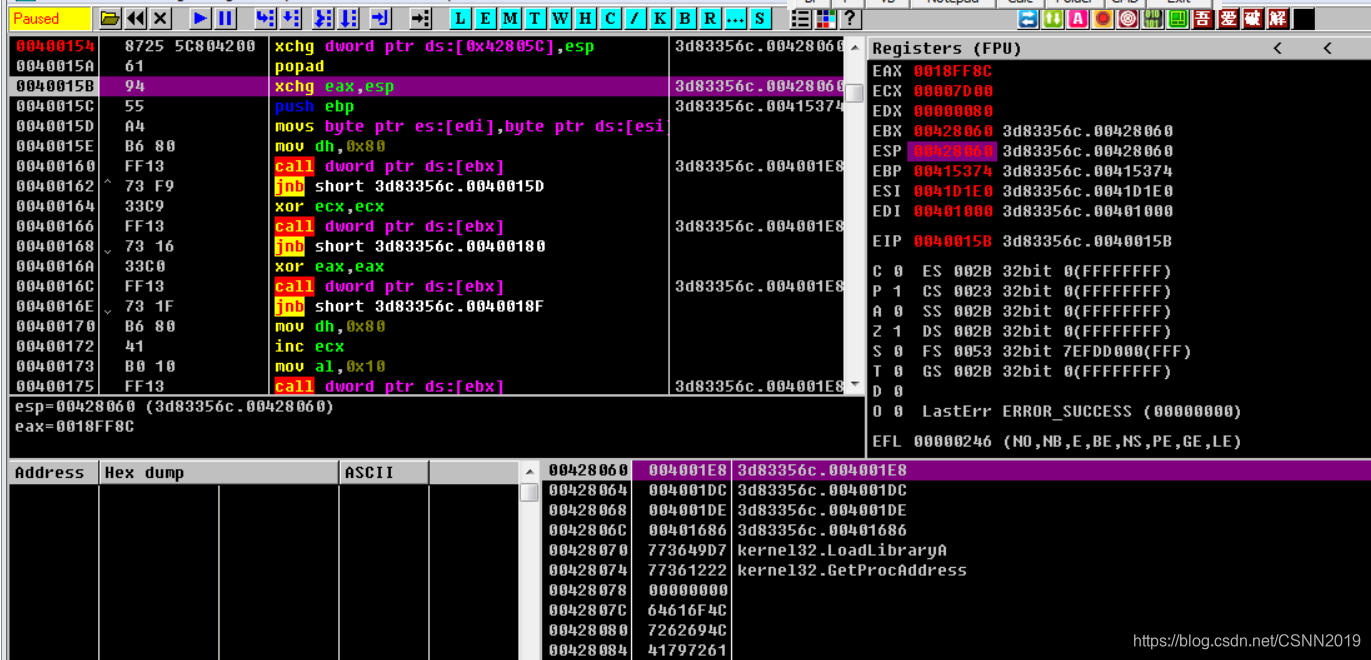
Task: Open Handles window with H button
Action: point(585,18)
